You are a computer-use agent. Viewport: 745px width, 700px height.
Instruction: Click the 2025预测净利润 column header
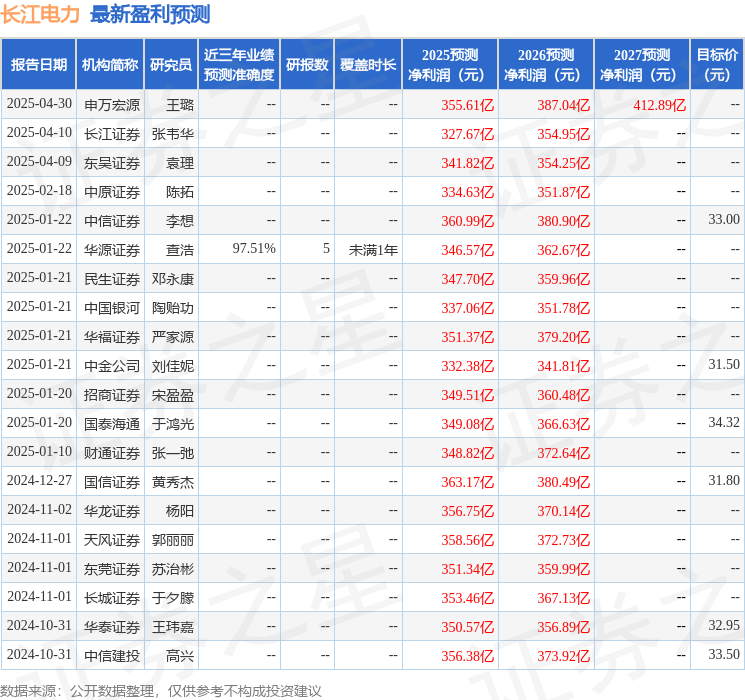coord(450,65)
